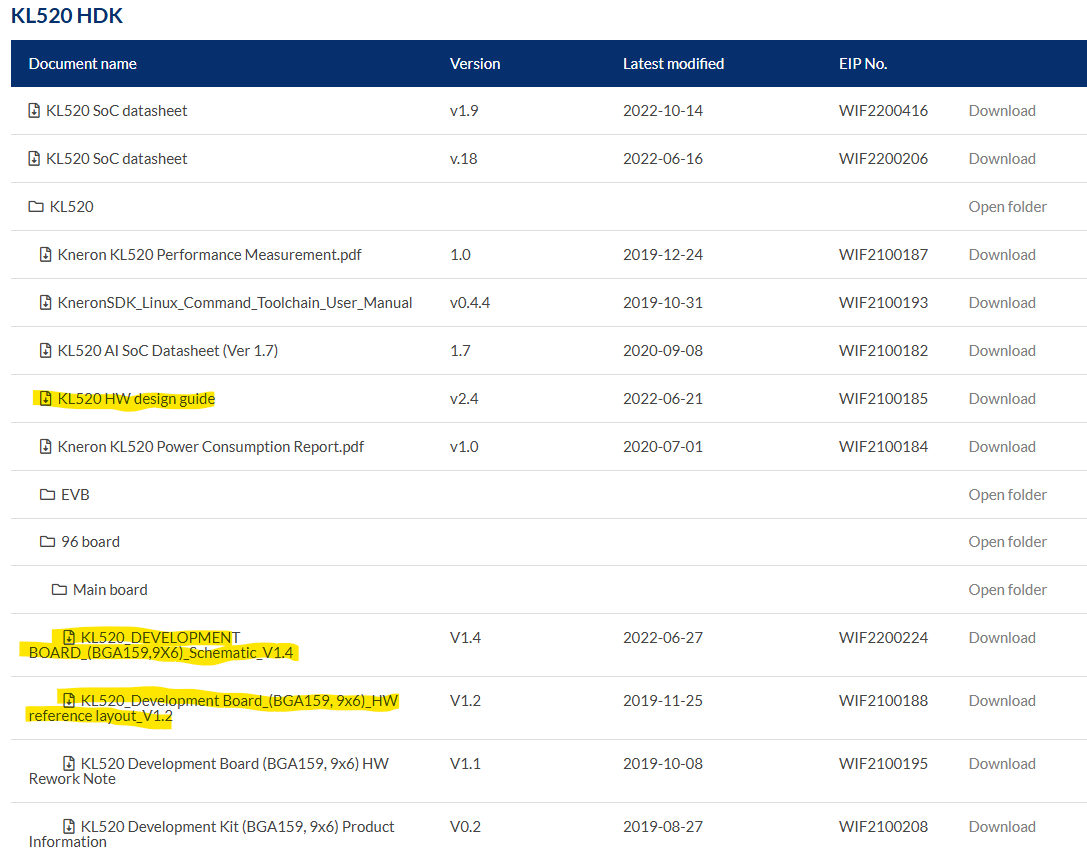
Task: Download Development Kit Product Information V0.2
Action: coord(1002,827)
